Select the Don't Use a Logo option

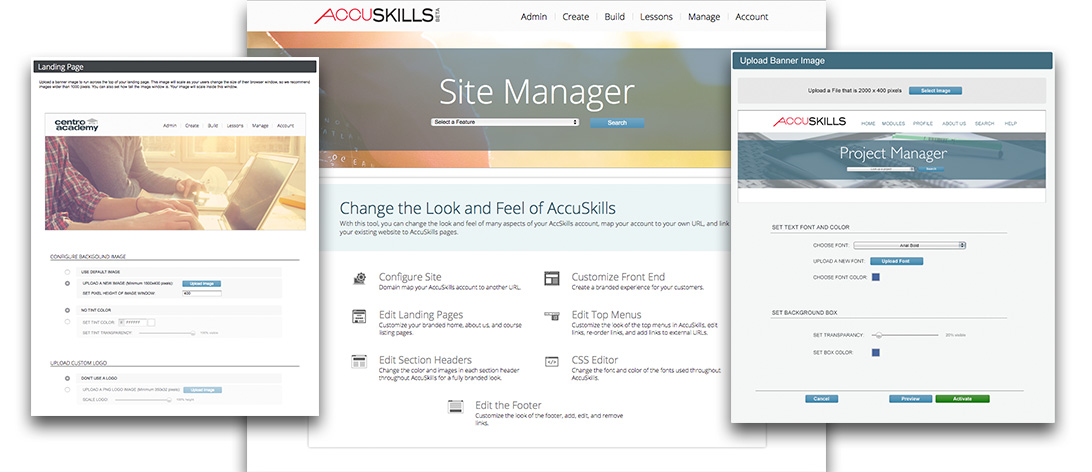coord(67,377)
